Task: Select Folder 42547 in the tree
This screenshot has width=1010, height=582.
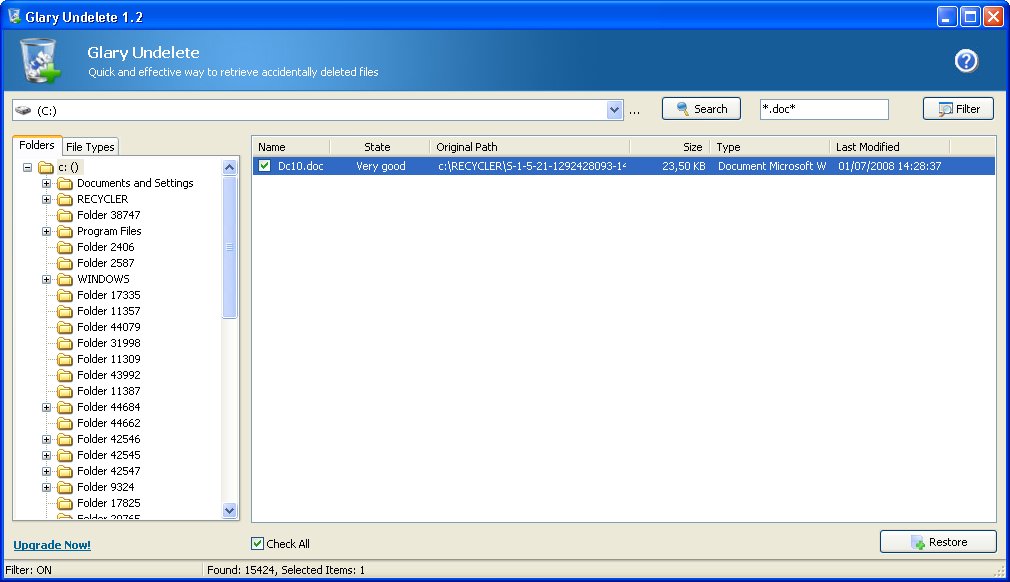Action: pyautogui.click(x=108, y=471)
